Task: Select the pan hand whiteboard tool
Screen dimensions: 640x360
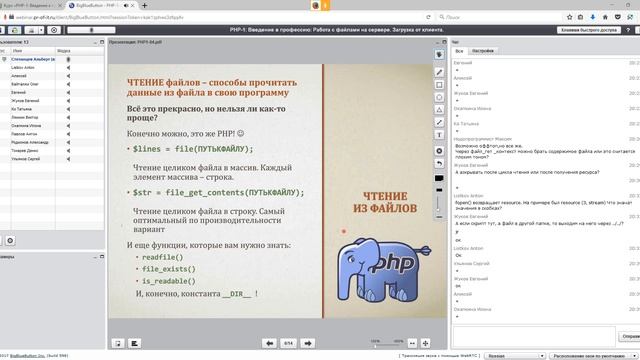Action: [439, 55]
